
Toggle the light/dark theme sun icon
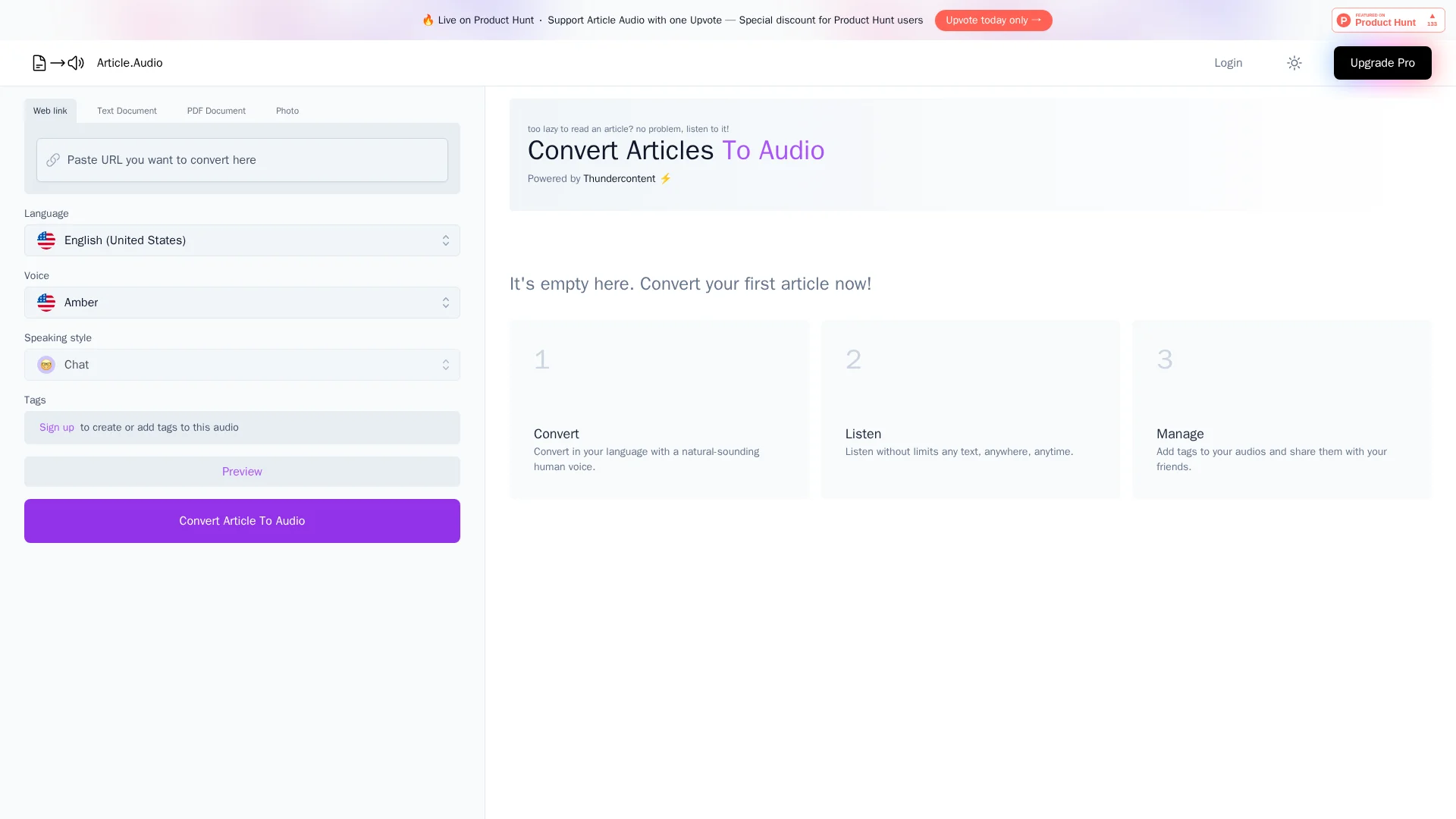coord(1294,63)
